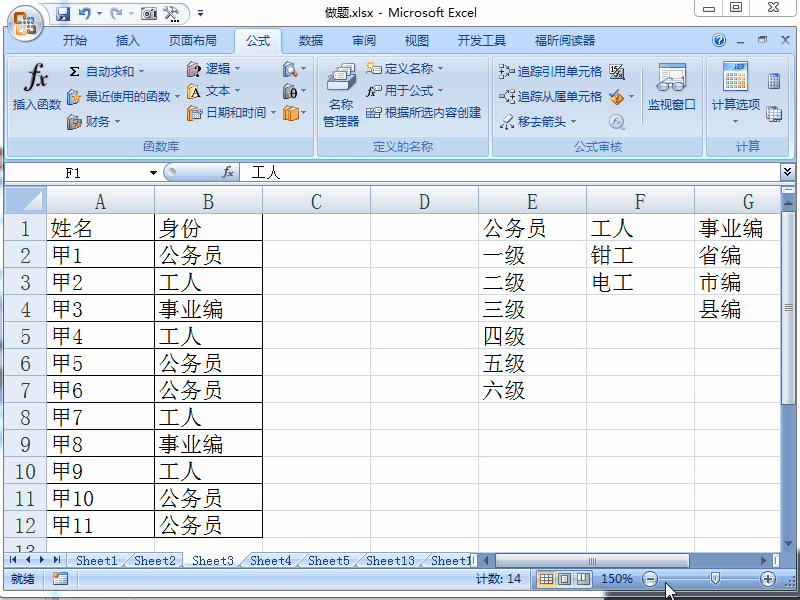Click the Calculate Sheet icon
Screen dimensions: 800x600
pos(773,113)
